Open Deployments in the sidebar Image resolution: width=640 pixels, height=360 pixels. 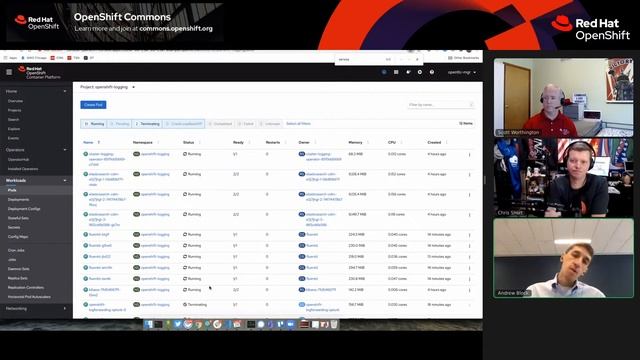(x=18, y=200)
